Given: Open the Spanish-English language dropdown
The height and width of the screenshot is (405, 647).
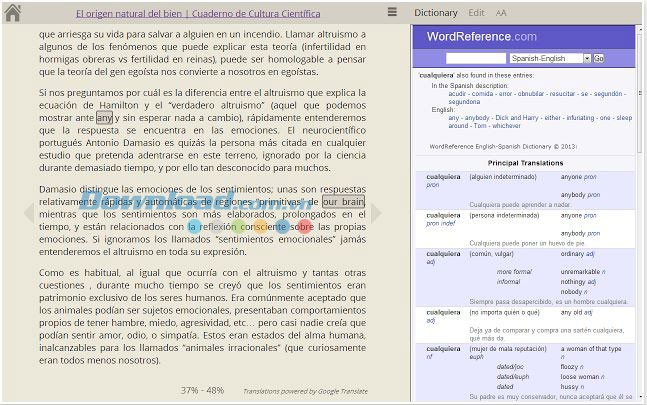Looking at the screenshot, I should (559, 59).
